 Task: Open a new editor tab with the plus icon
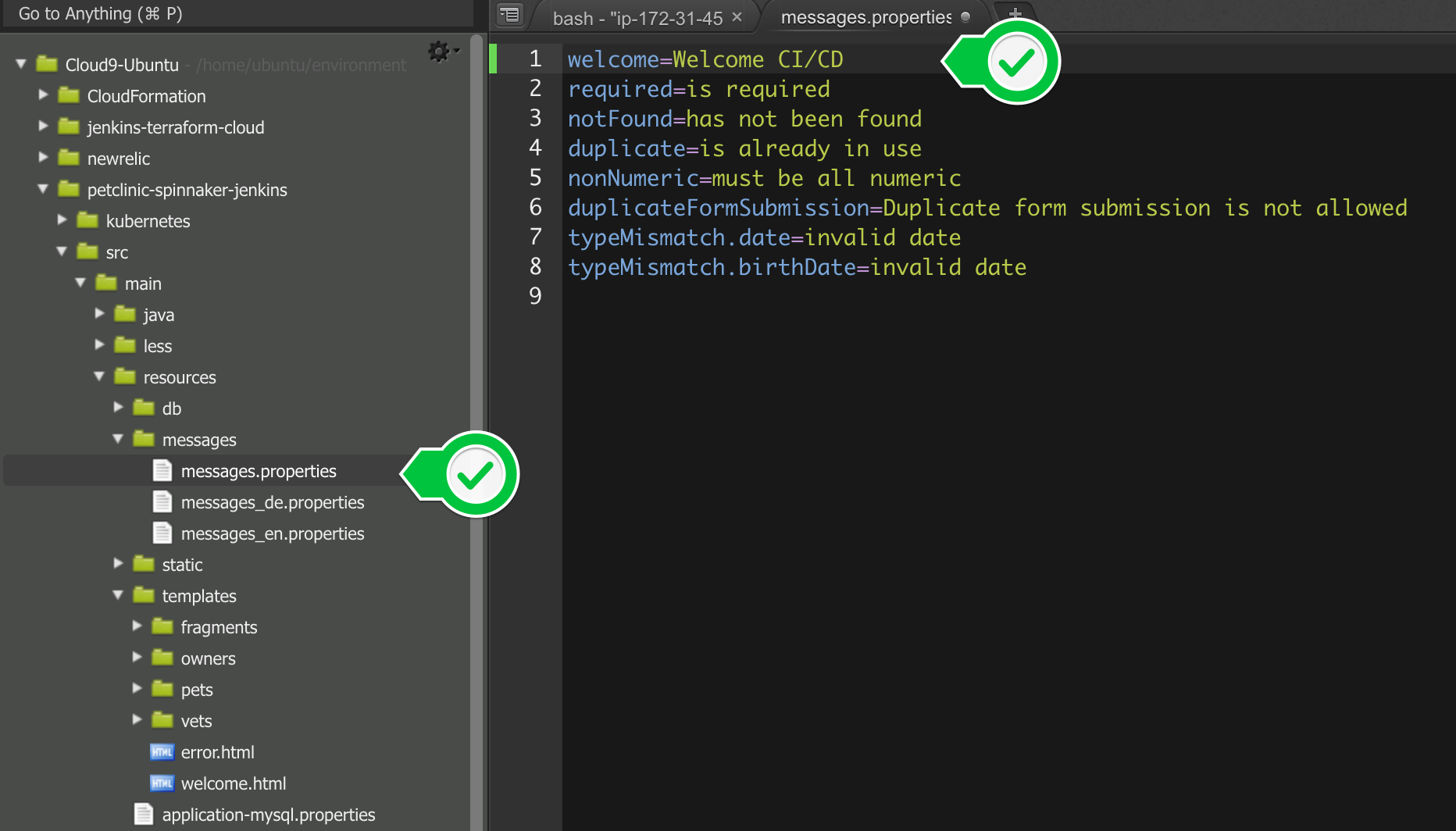[x=1014, y=13]
